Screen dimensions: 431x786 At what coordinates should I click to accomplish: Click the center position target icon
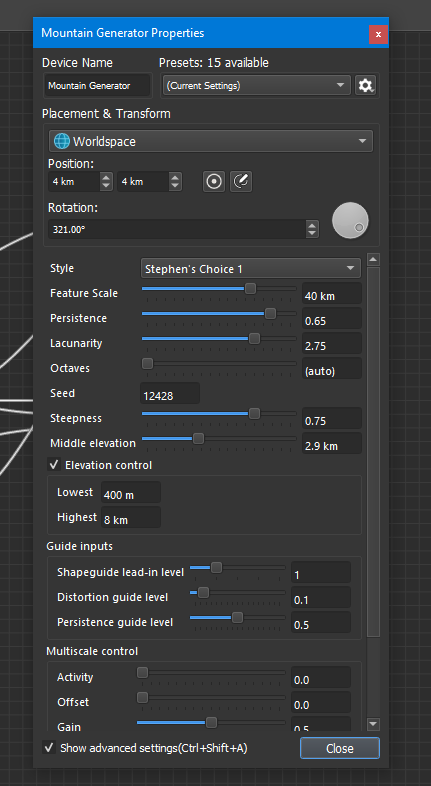(214, 181)
